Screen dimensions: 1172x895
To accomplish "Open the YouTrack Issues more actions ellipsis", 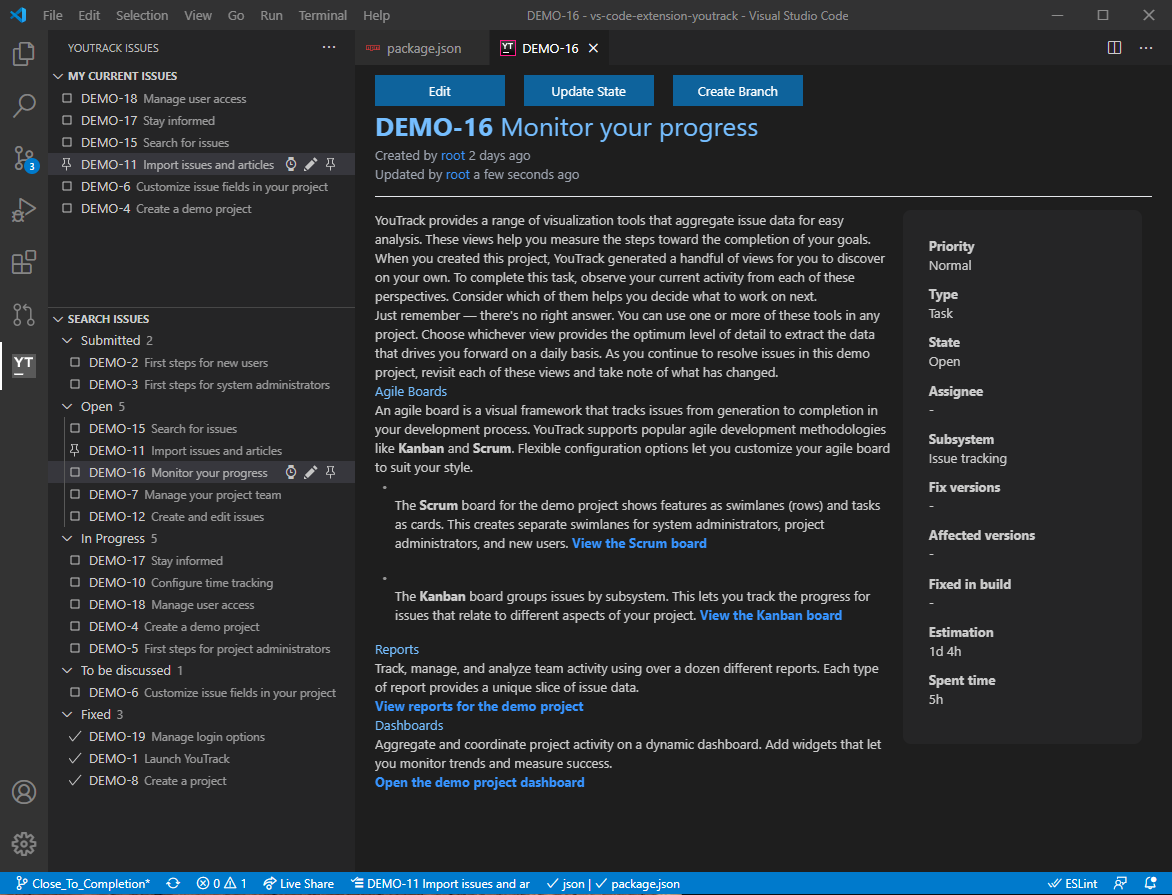I will pyautogui.click(x=329, y=48).
